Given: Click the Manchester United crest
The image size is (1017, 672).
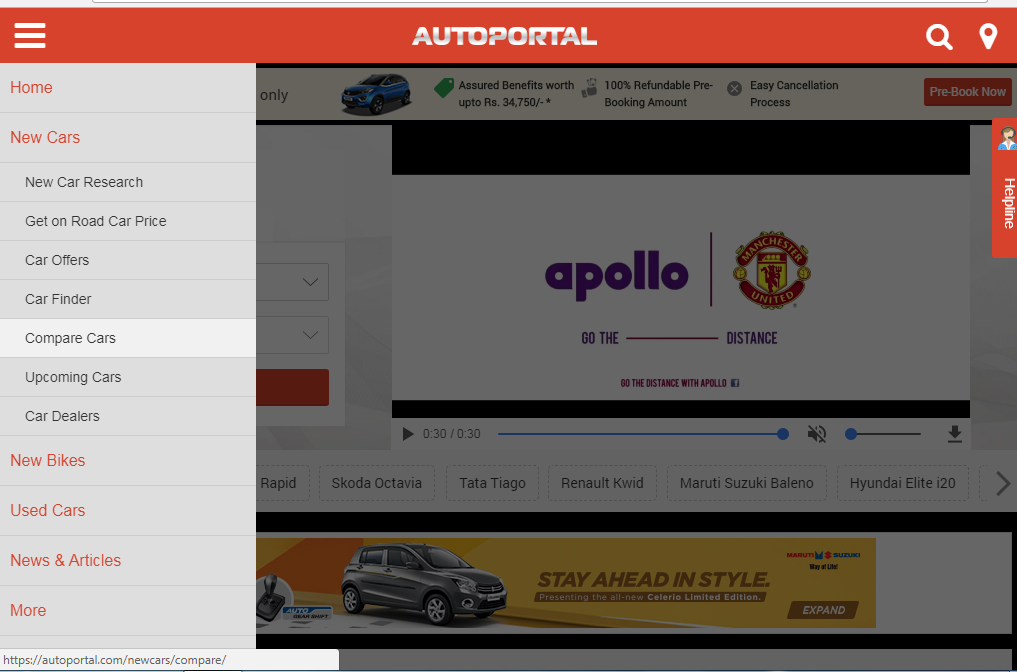Looking at the screenshot, I should (x=772, y=270).
